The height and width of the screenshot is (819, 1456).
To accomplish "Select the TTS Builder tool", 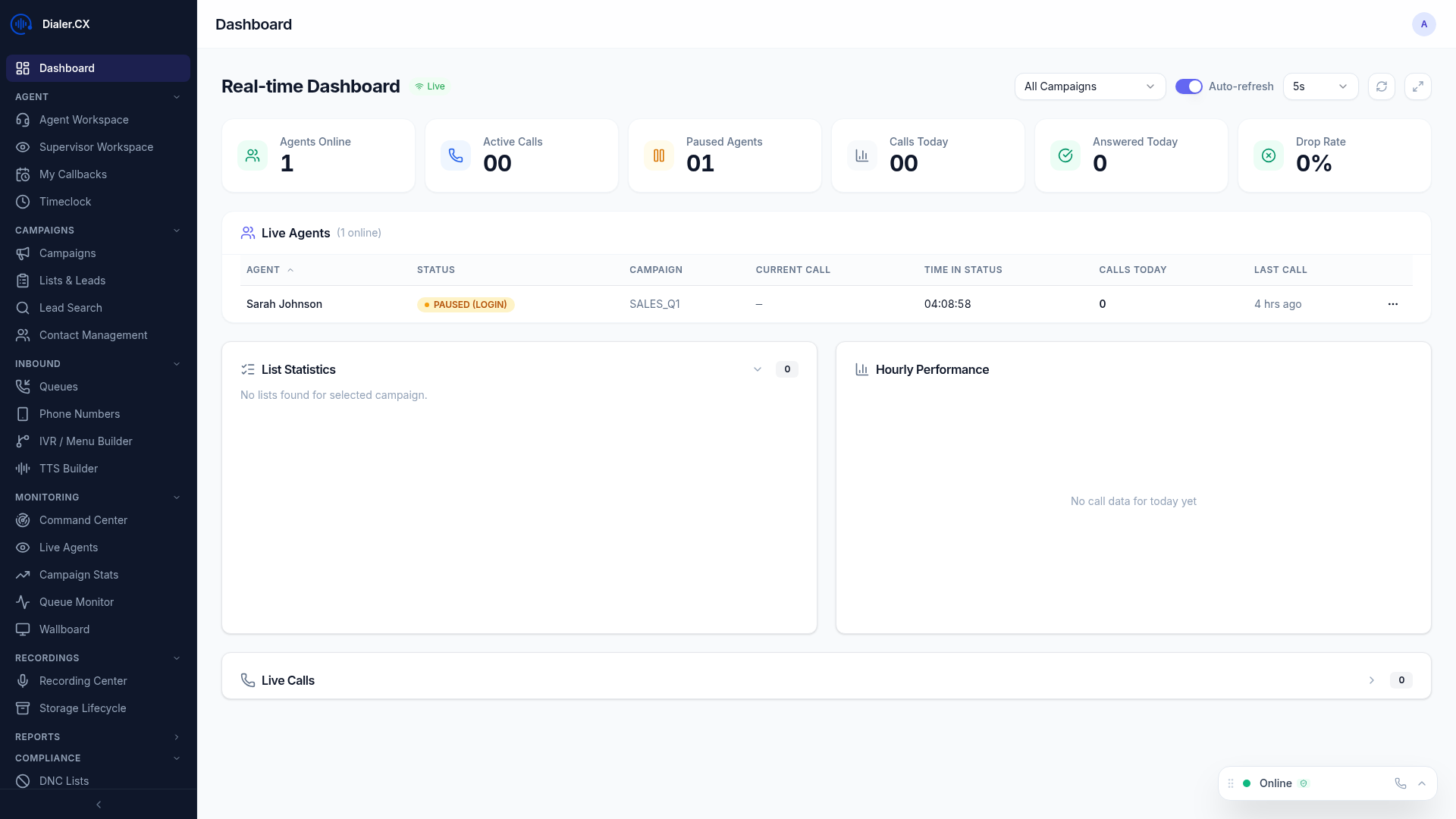I will (x=67, y=469).
